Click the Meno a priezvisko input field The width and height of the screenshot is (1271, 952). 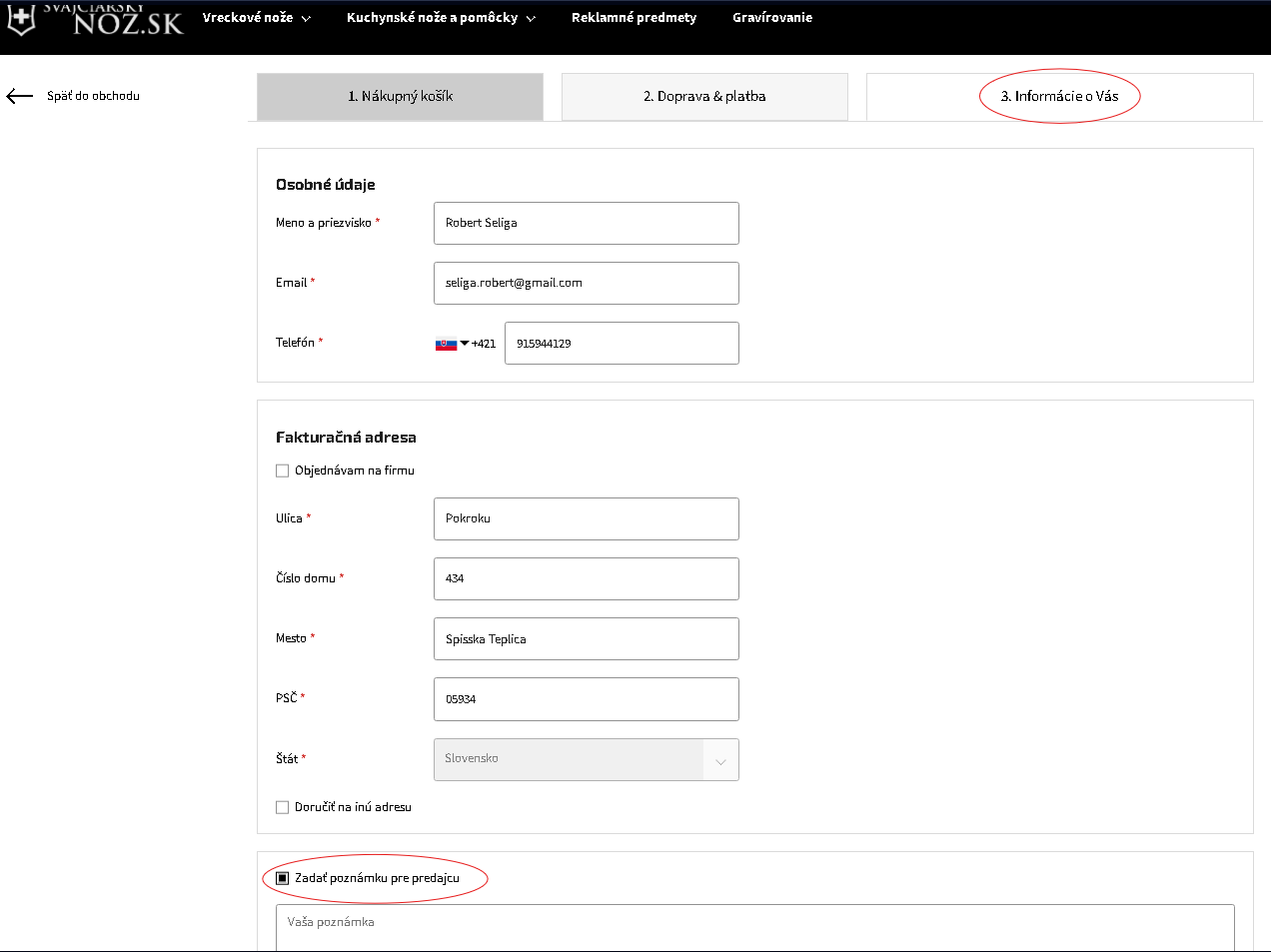(587, 223)
